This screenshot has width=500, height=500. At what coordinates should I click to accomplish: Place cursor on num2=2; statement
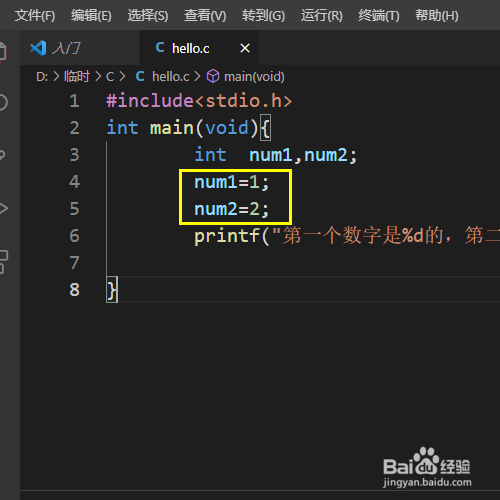(x=231, y=209)
